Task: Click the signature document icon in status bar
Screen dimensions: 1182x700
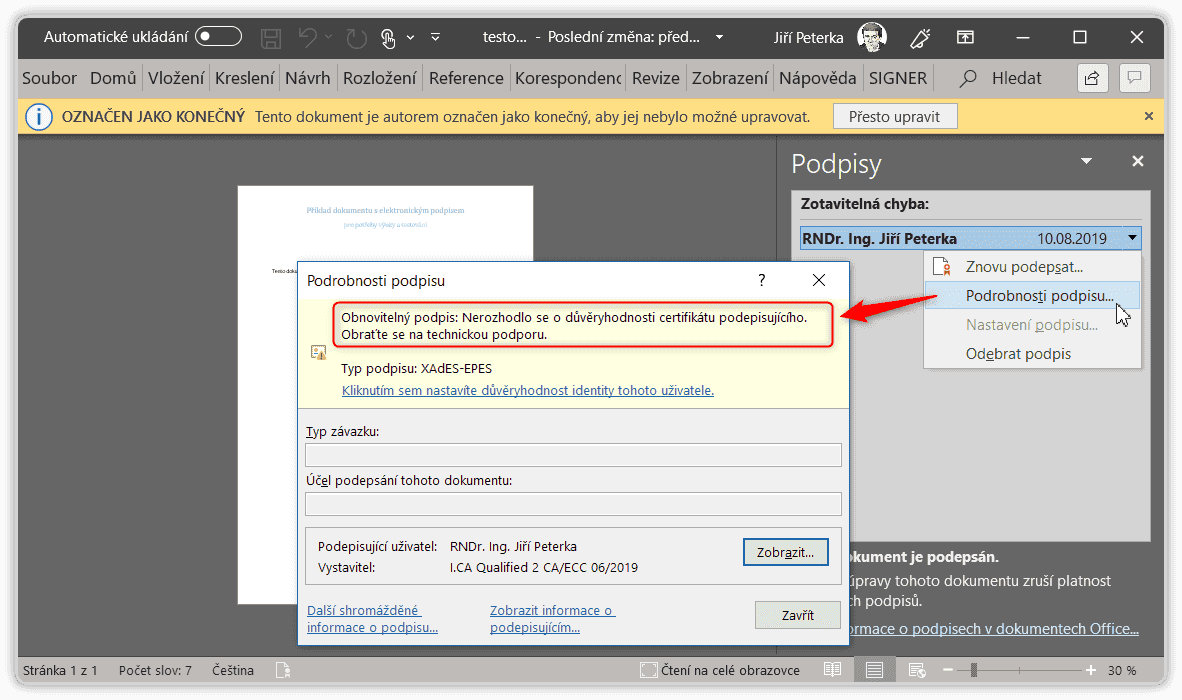Action: [x=283, y=670]
